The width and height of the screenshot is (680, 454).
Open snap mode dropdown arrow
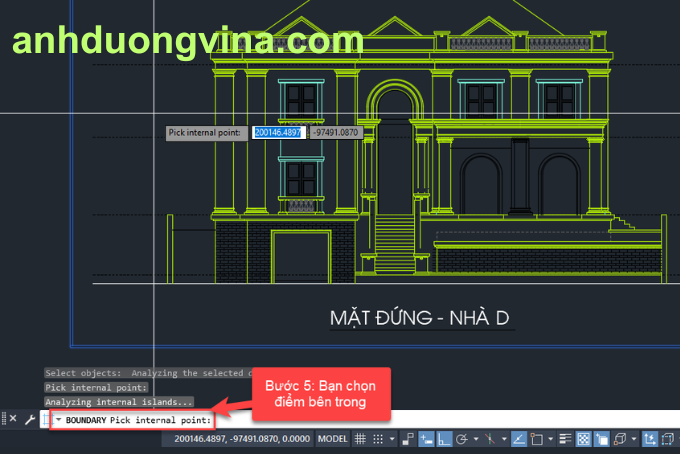tap(392, 439)
